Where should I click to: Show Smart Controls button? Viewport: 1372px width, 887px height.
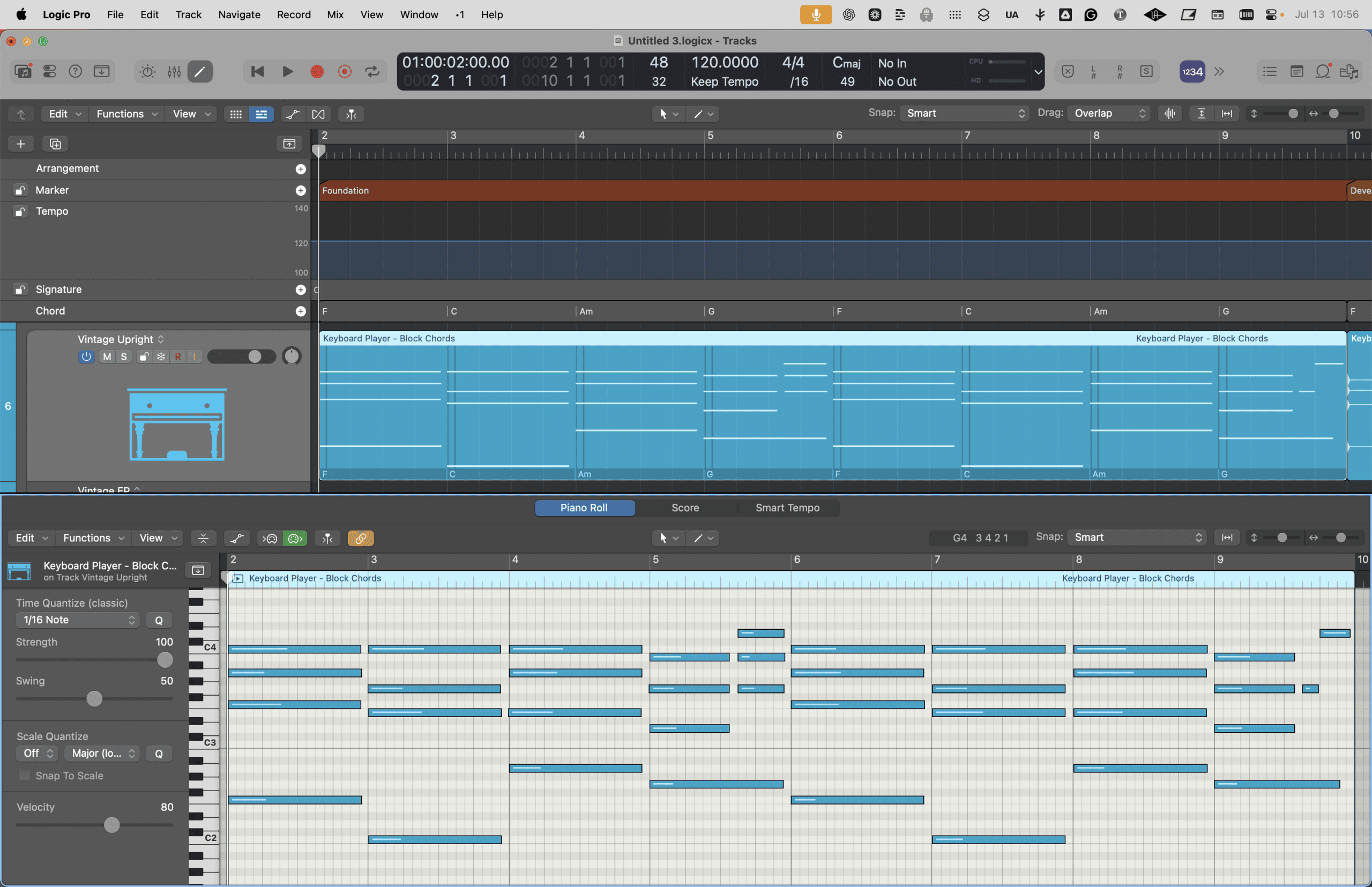tap(147, 71)
